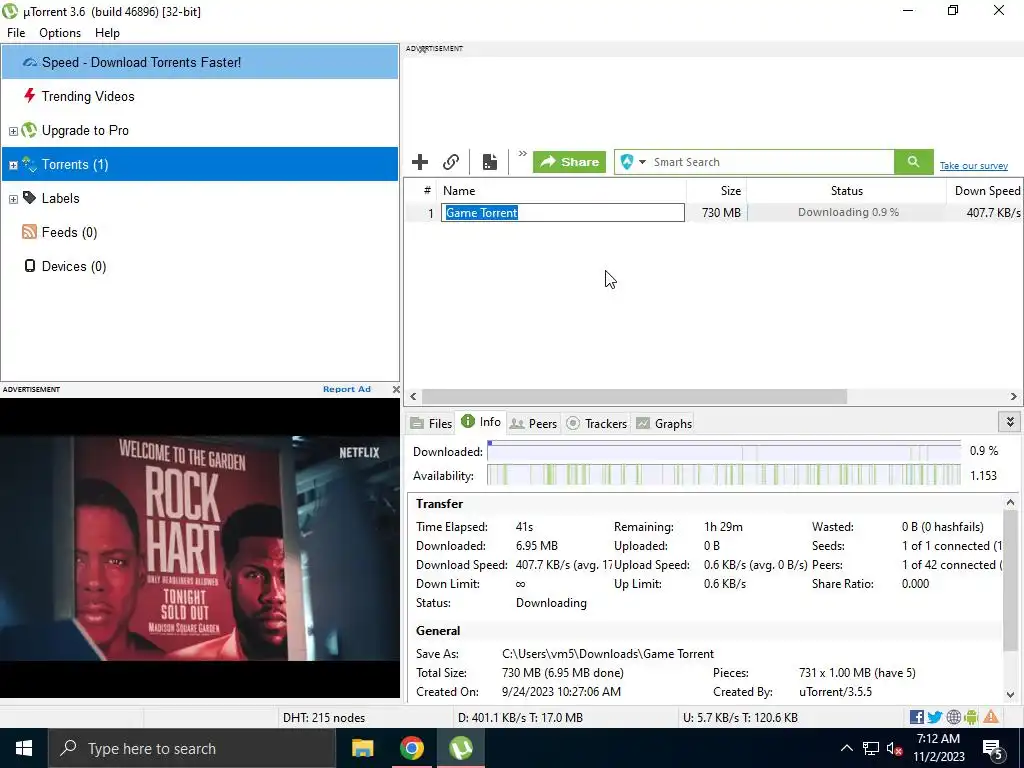
Task: Click the Android icon in status bar
Action: click(x=971, y=717)
